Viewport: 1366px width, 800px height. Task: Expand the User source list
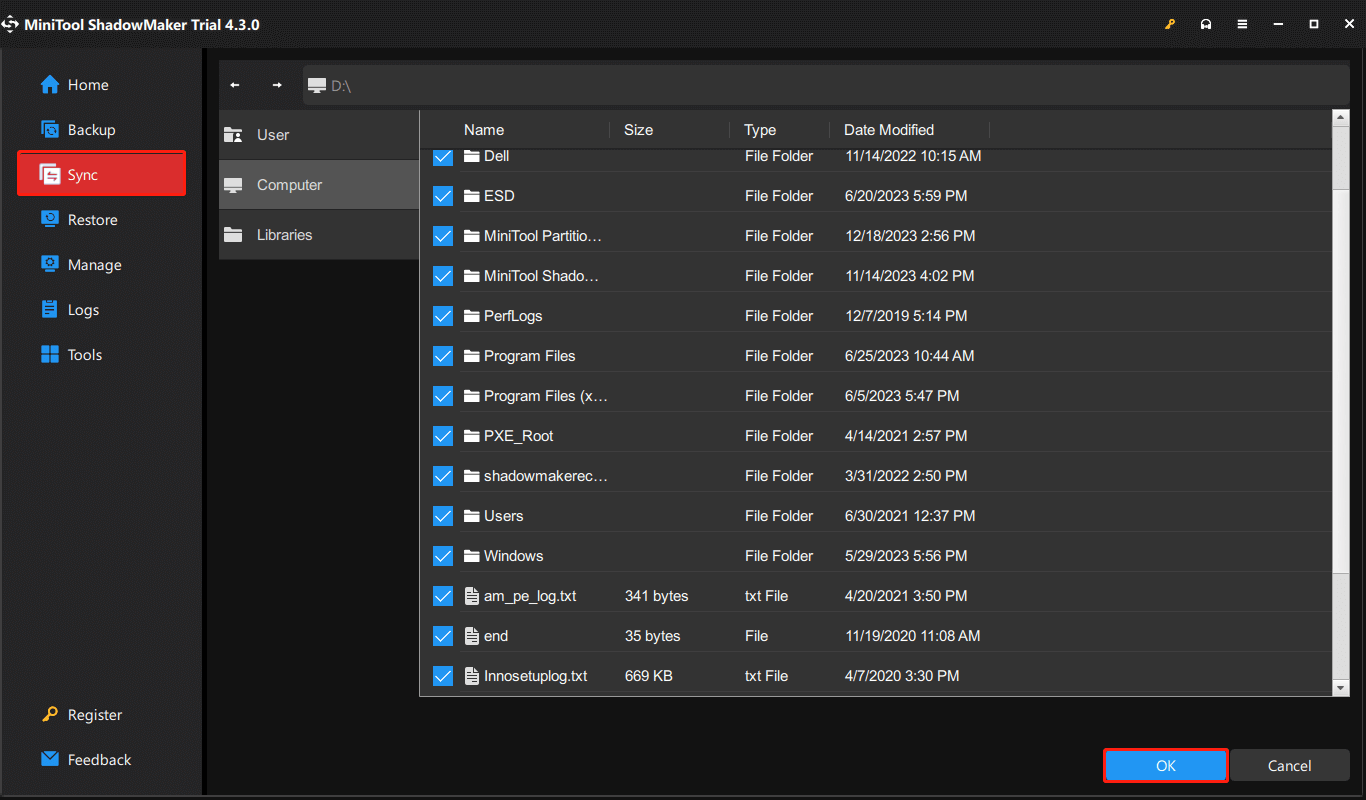tap(274, 134)
